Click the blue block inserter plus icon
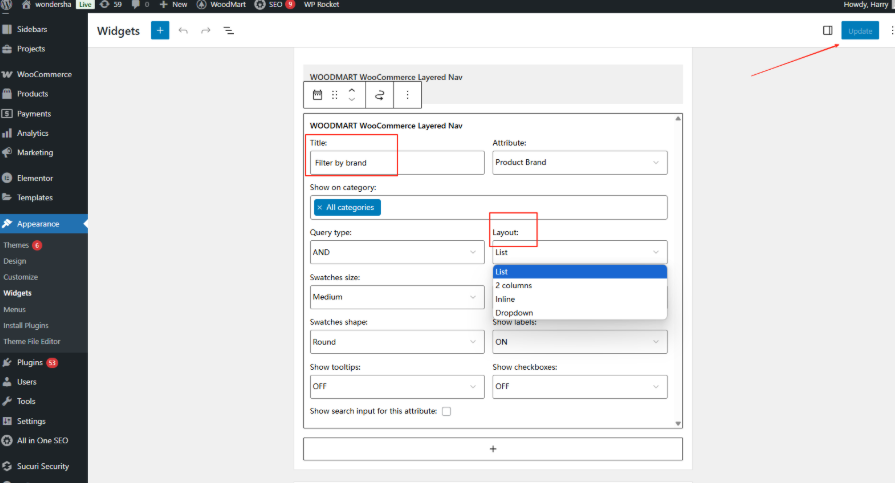 pos(160,31)
